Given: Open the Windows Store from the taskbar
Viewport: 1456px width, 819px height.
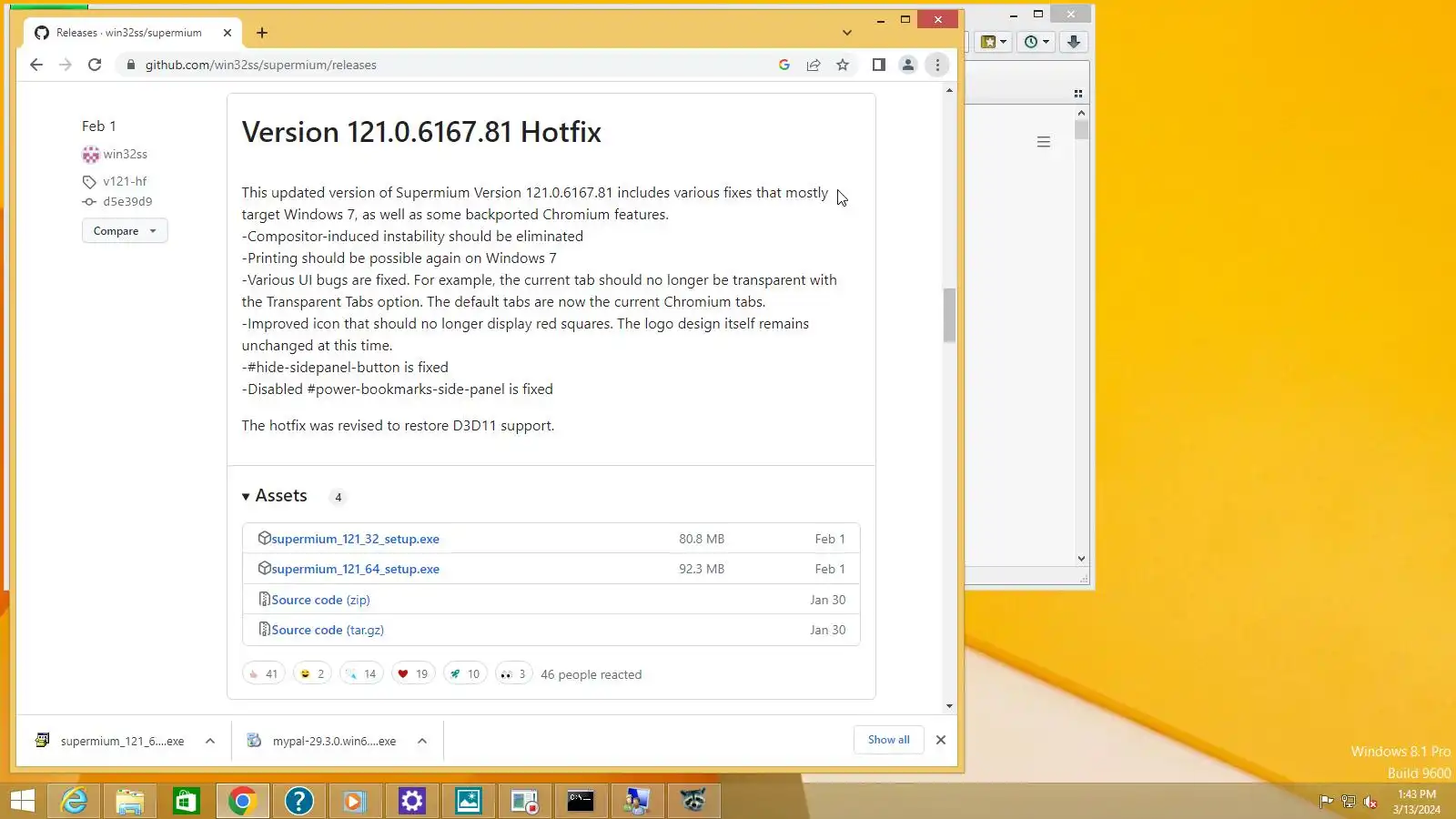Looking at the screenshot, I should (x=187, y=801).
